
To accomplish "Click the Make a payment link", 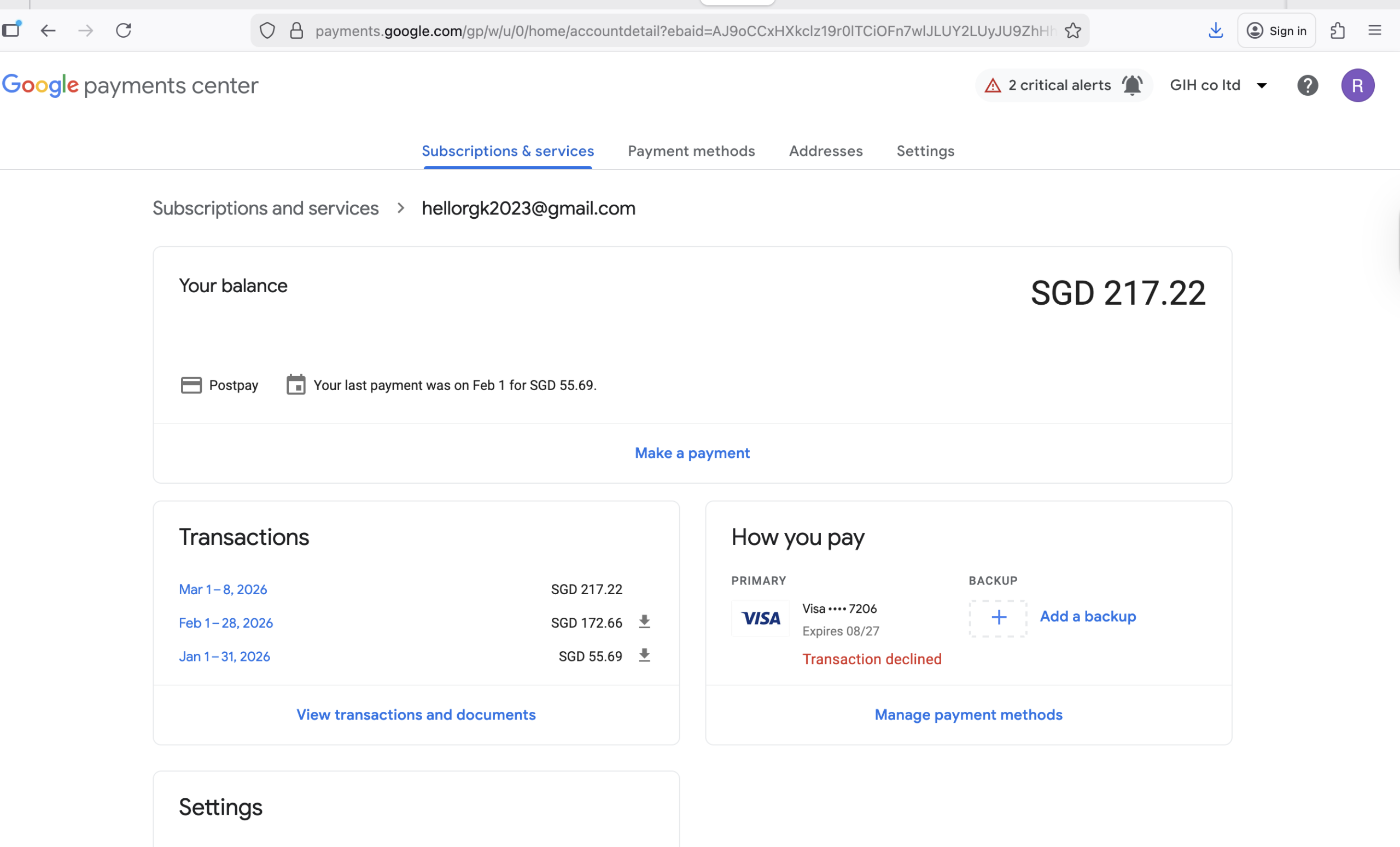I will pos(691,452).
